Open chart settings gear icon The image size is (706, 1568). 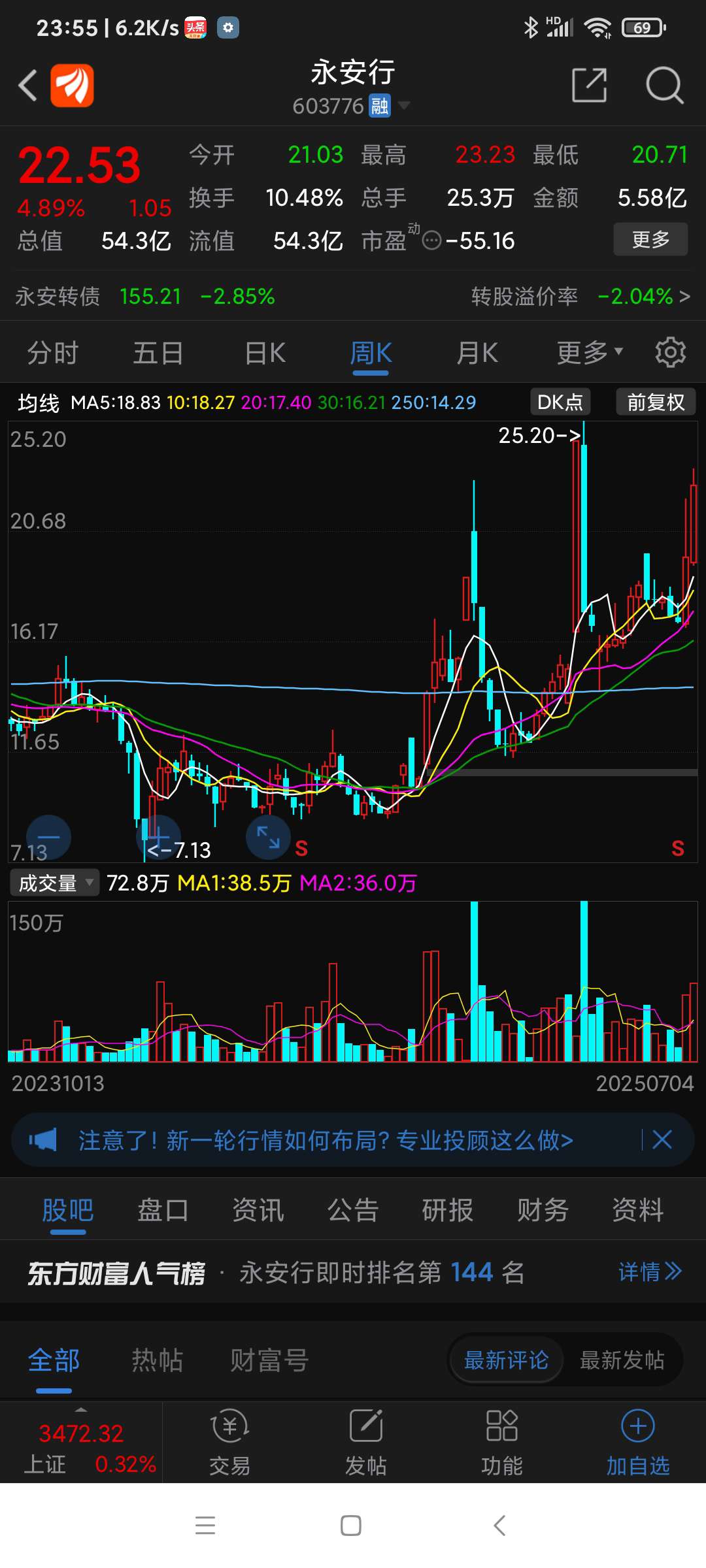point(671,352)
